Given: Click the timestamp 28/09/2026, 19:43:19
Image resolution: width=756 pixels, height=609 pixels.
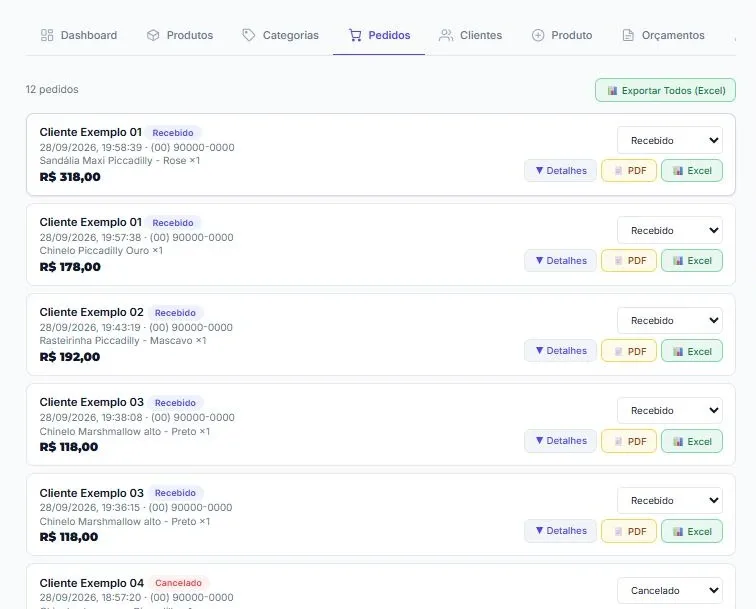Looking at the screenshot, I should tap(90, 327).
